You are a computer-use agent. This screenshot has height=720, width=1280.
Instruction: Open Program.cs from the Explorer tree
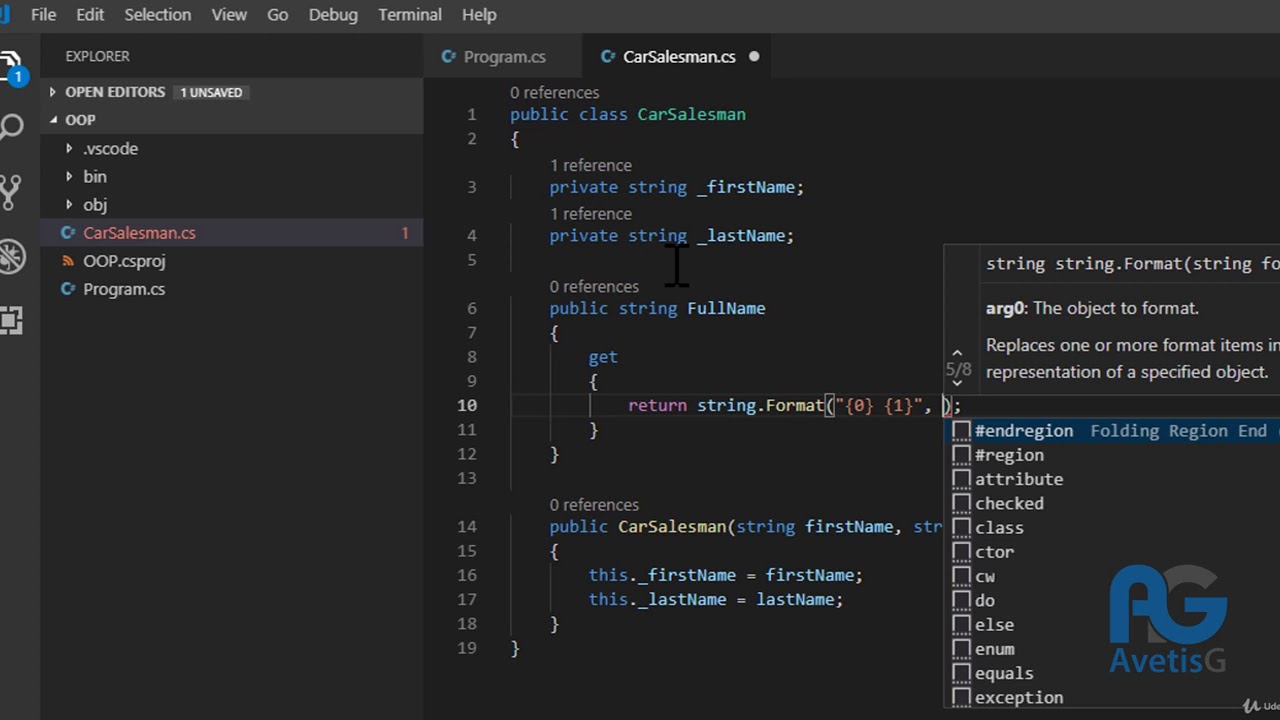[x=124, y=289]
